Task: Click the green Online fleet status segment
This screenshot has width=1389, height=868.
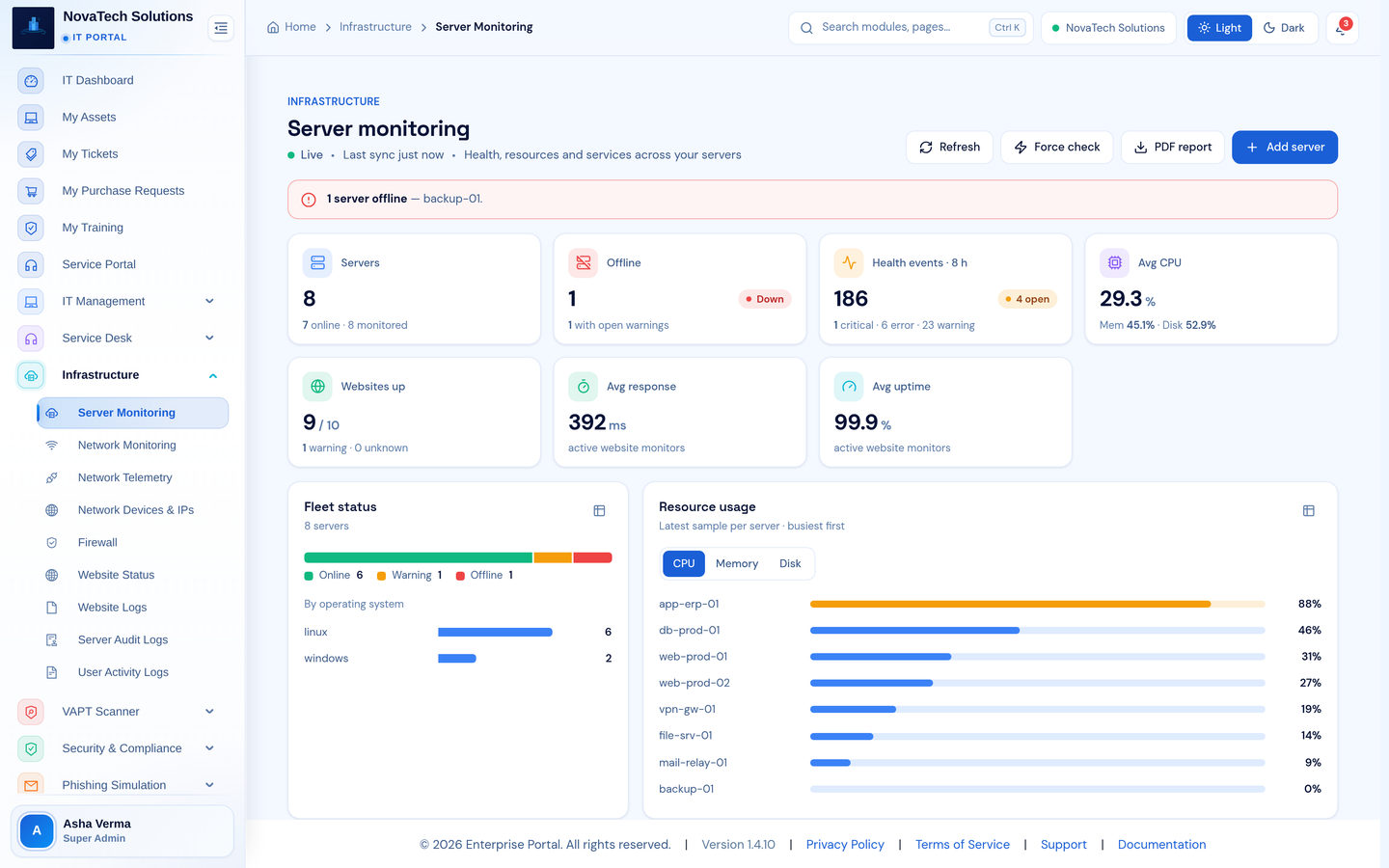Action: point(419,557)
